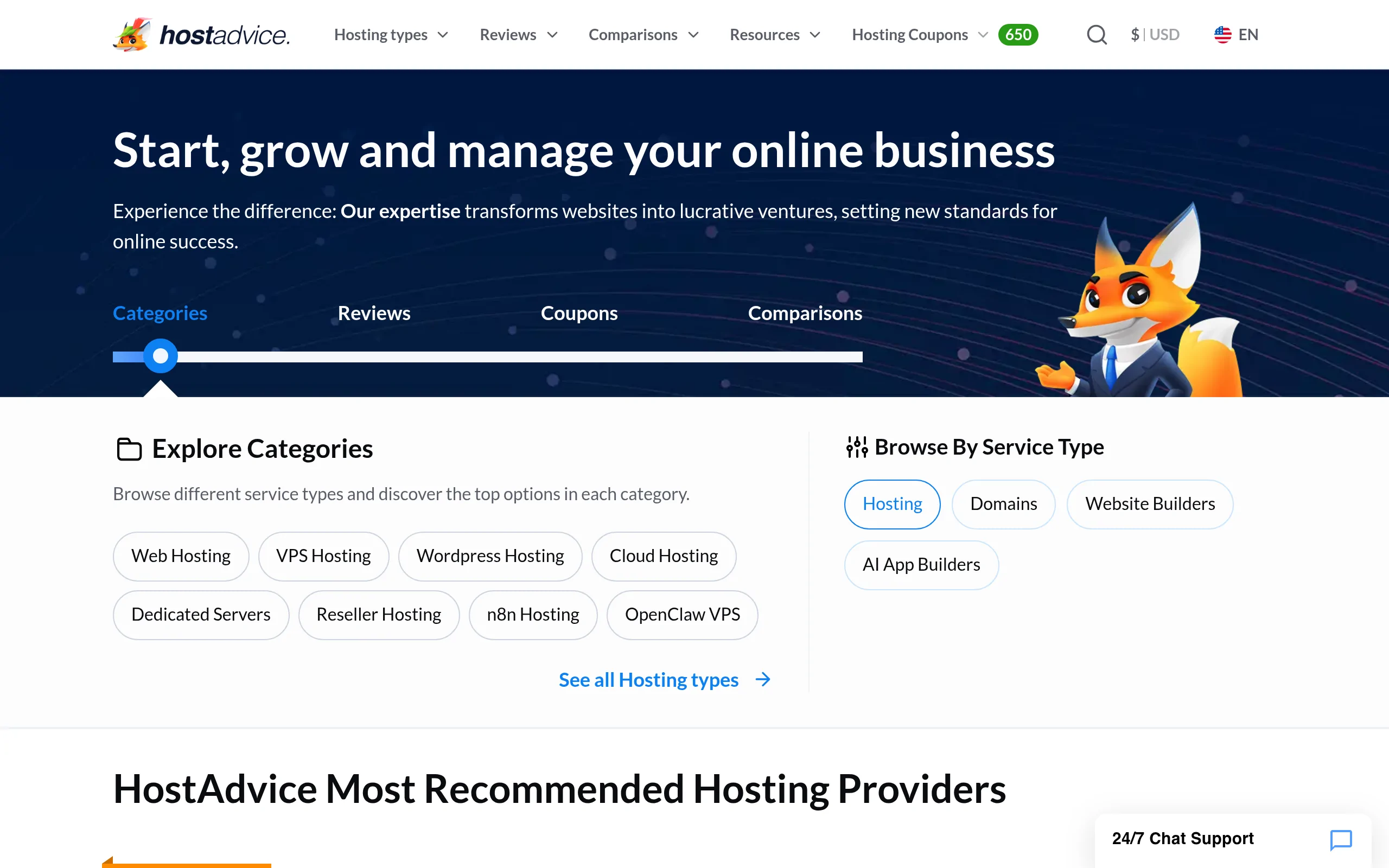Click the blue slider handle under Categories
1389x868 pixels.
(x=160, y=356)
